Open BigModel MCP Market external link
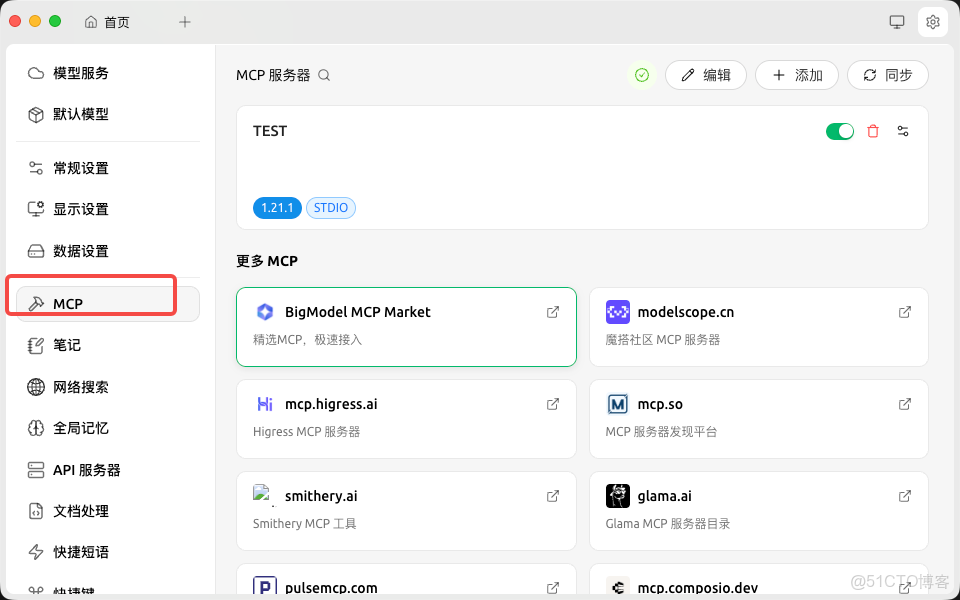 pyautogui.click(x=553, y=312)
